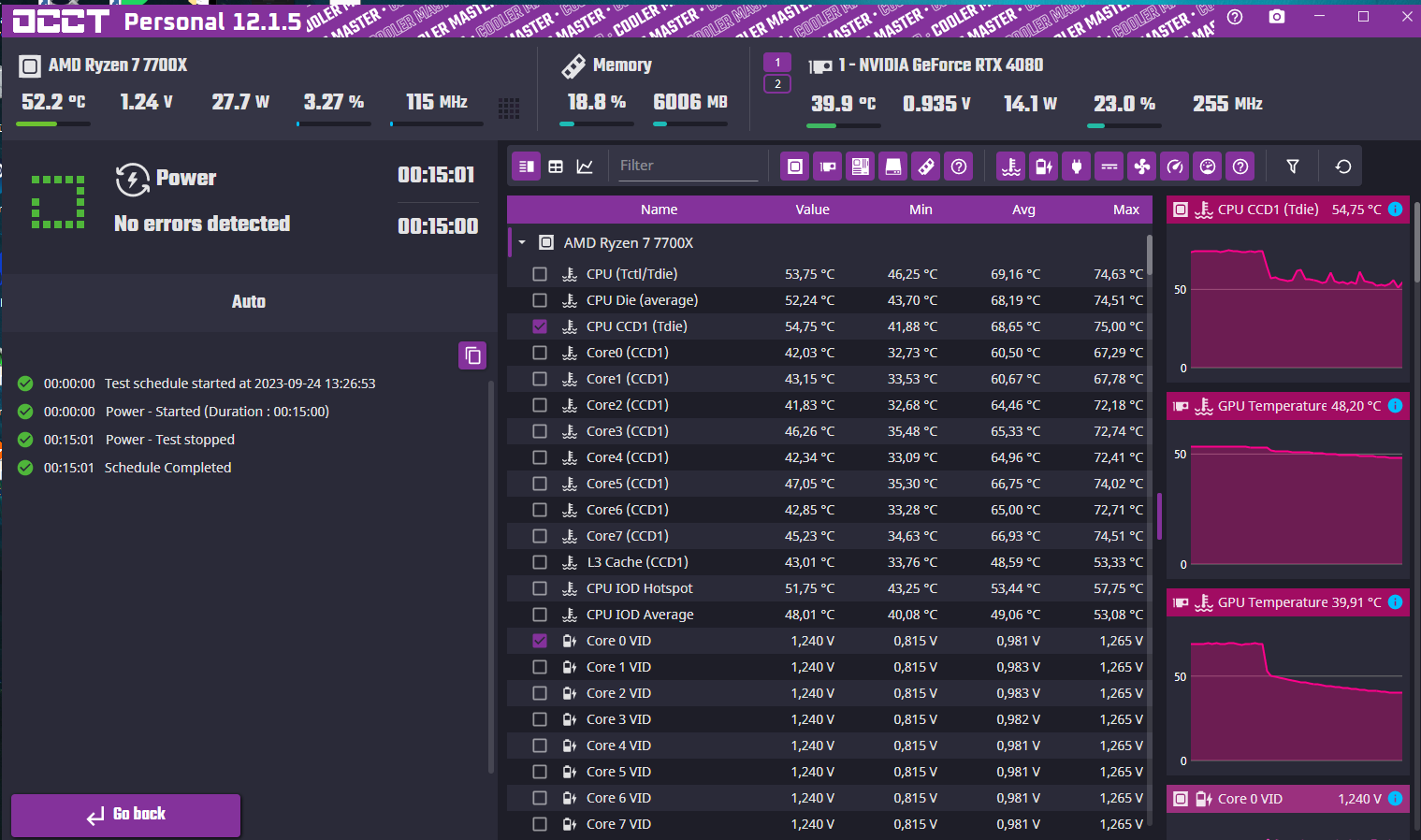
Task: Click the Go back button
Action: click(126, 815)
